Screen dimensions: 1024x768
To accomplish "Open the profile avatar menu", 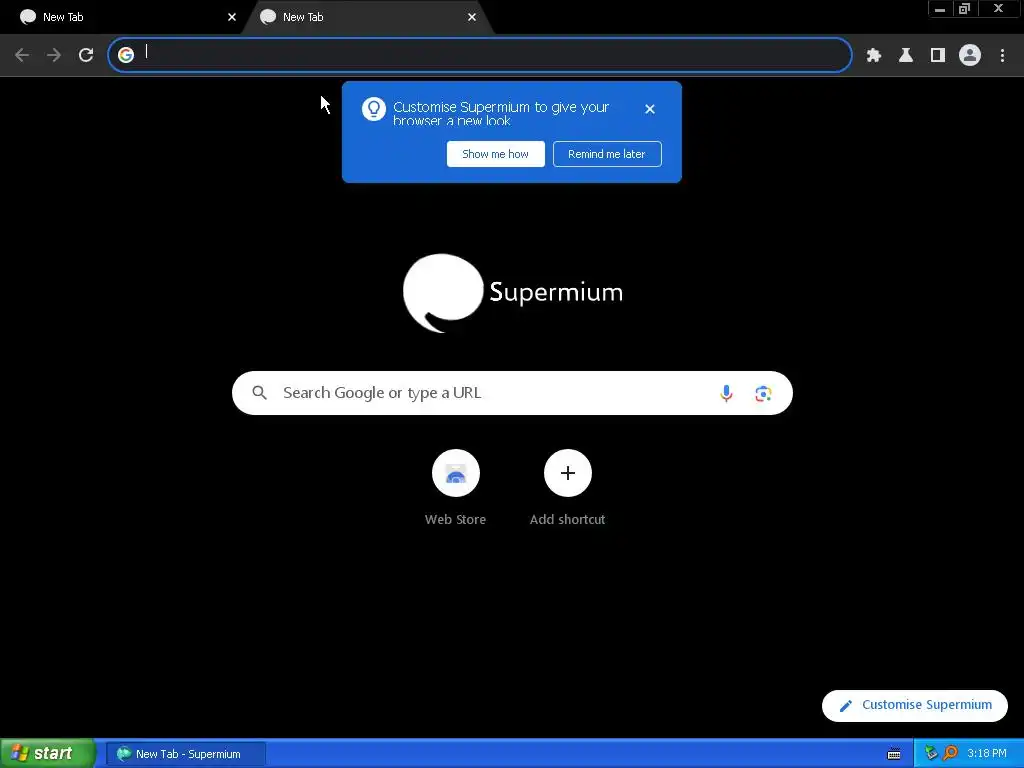I will [970, 55].
